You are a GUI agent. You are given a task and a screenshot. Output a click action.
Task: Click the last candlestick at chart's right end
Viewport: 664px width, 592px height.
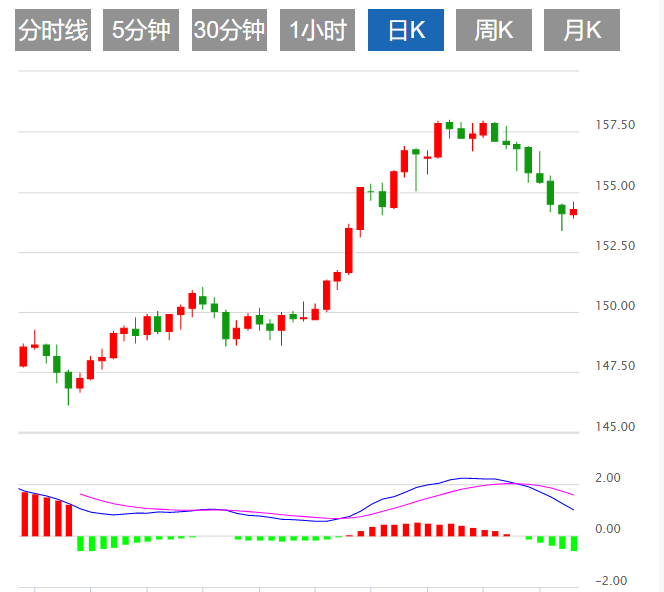574,211
